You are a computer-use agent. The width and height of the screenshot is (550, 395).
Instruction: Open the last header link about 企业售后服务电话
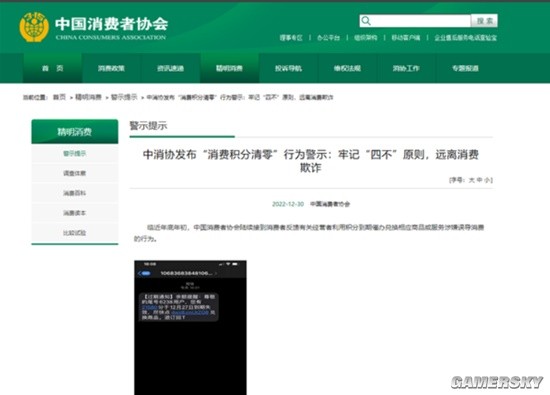click(465, 38)
